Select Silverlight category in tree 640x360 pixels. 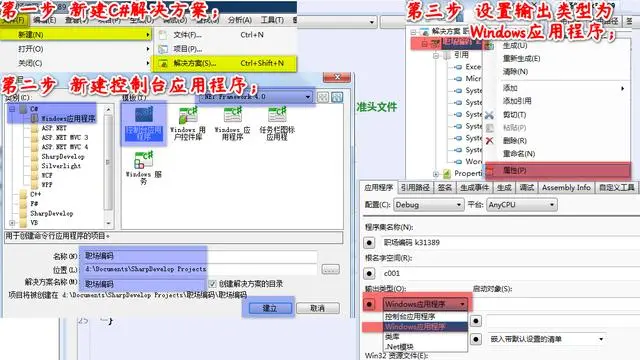(x=61, y=166)
